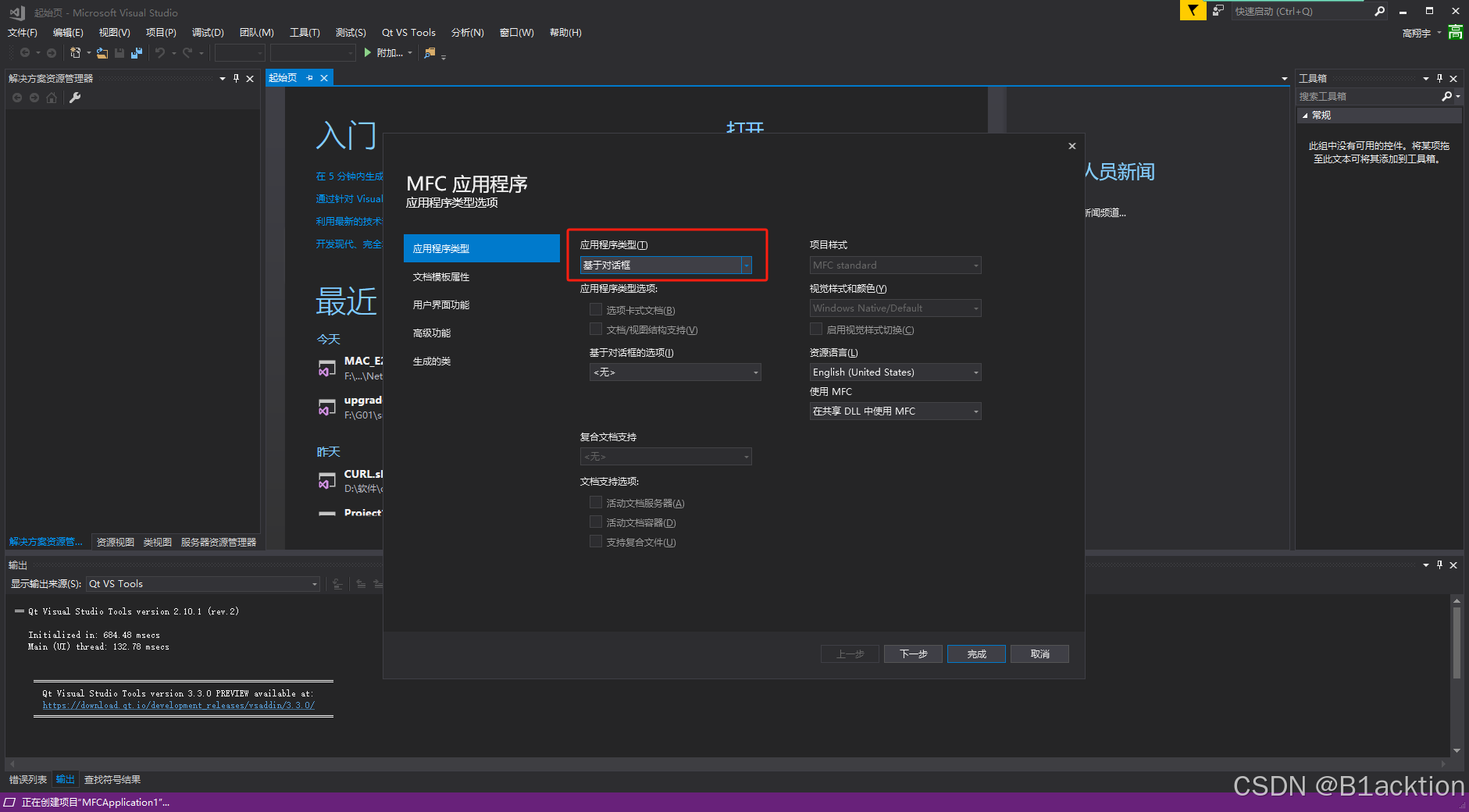Click the Undo arrow in toolbar

[160, 53]
